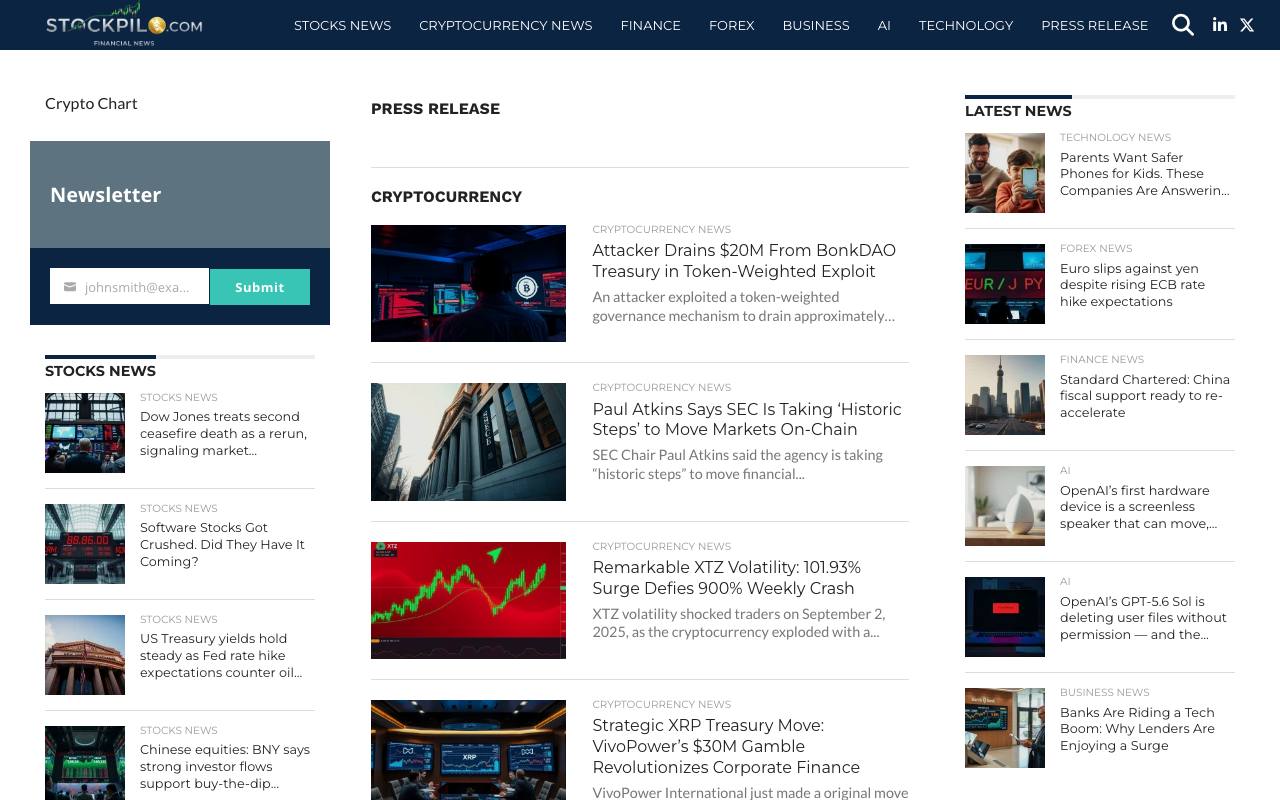
Task: Open the safer phones for kids thumbnail
Action: [x=1005, y=173]
